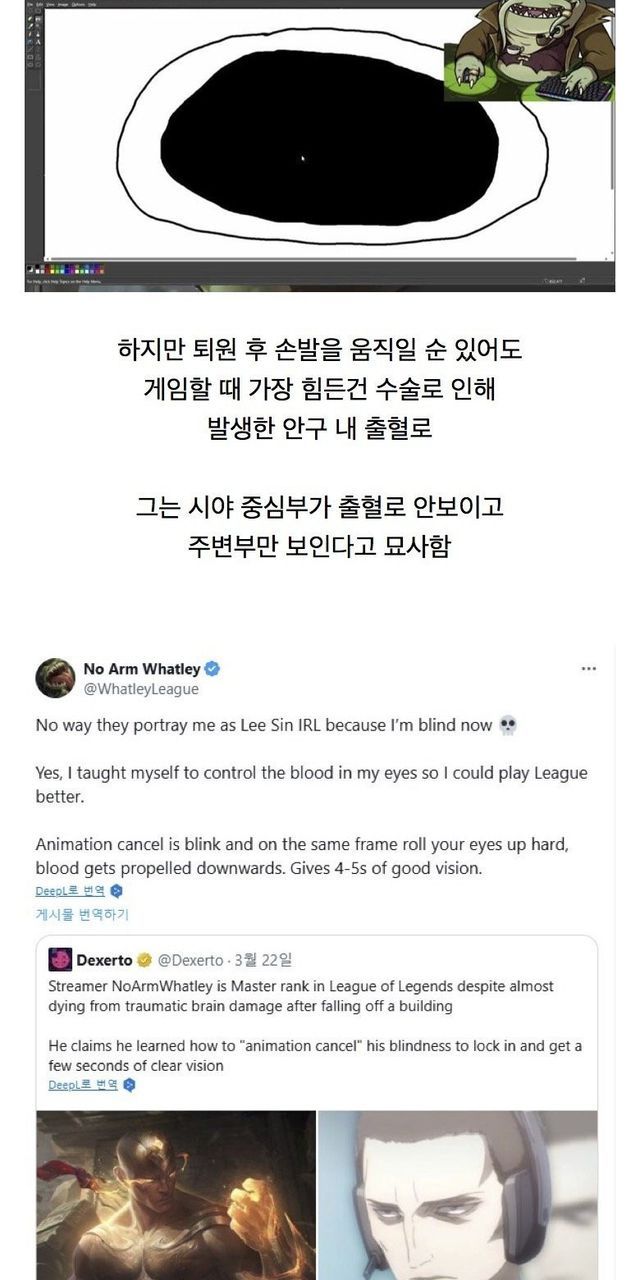Click the streamer's troll avatar webcam overlay

click(528, 50)
